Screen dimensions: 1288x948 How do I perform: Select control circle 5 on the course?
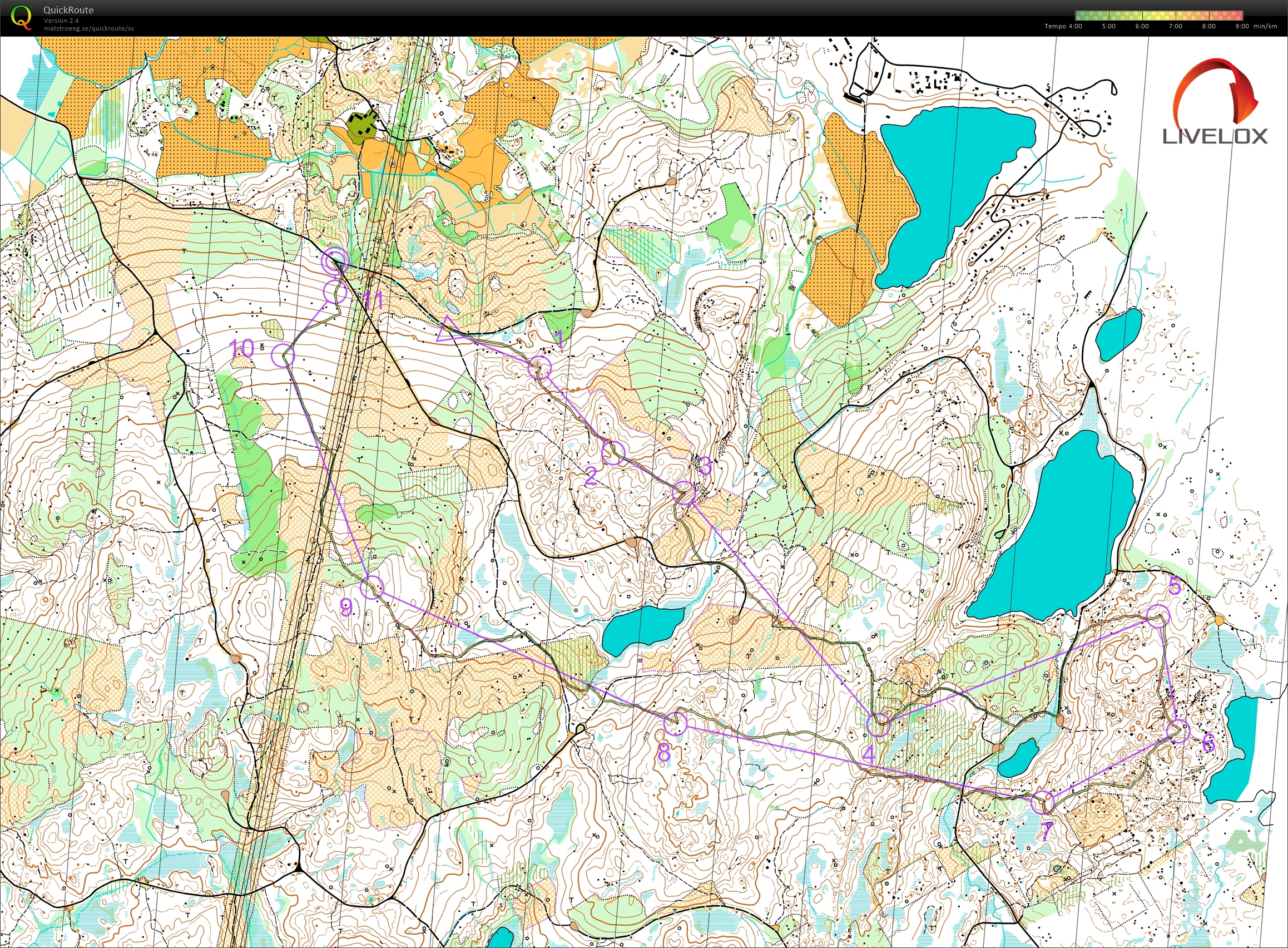click(1158, 615)
